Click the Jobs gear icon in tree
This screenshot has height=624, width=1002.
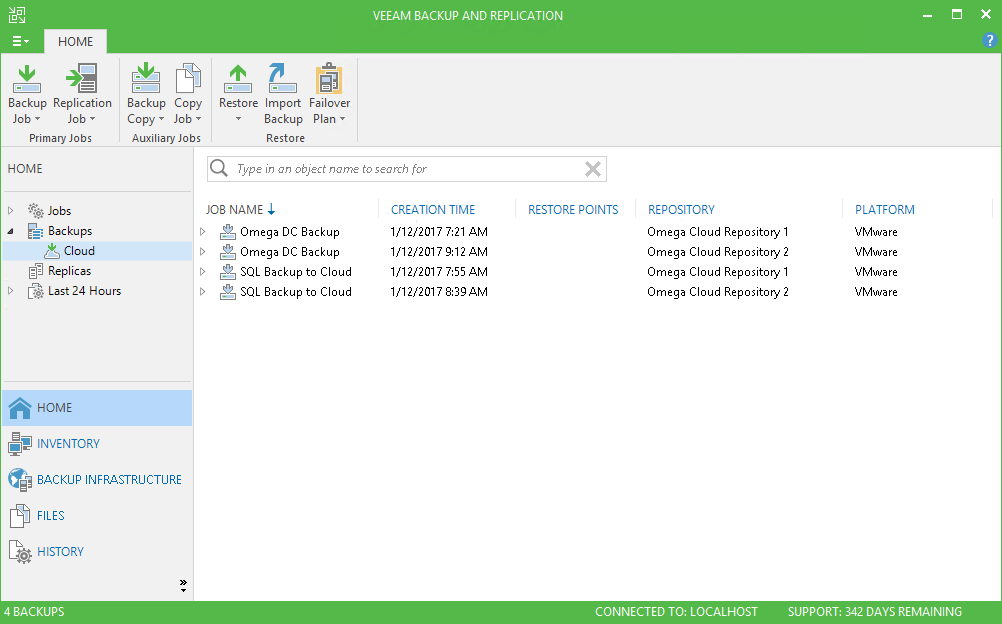36,210
